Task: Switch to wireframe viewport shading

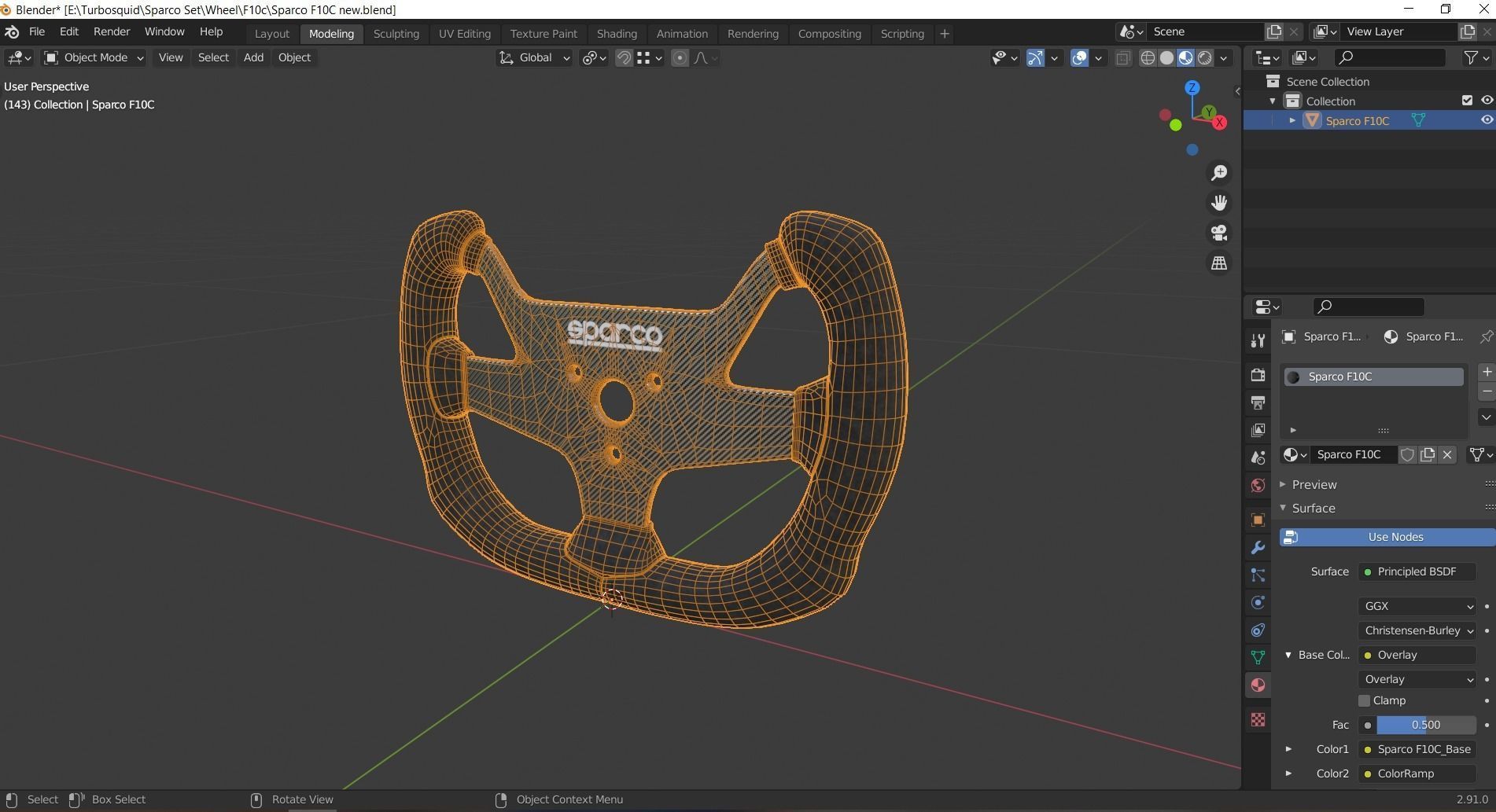Action: (1148, 57)
